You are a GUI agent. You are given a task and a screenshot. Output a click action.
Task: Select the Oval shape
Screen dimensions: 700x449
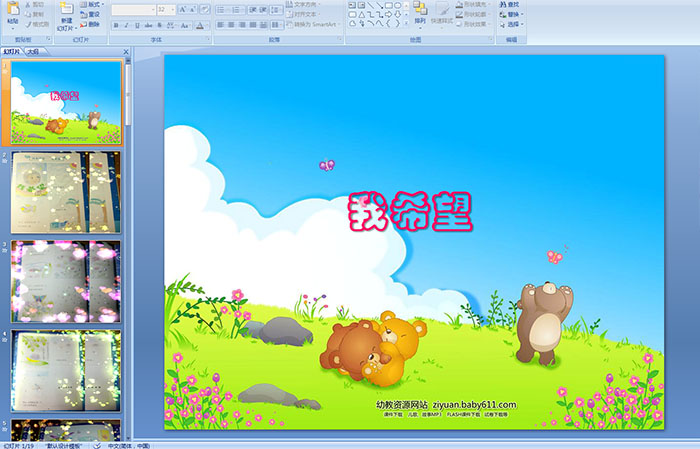[397, 5]
